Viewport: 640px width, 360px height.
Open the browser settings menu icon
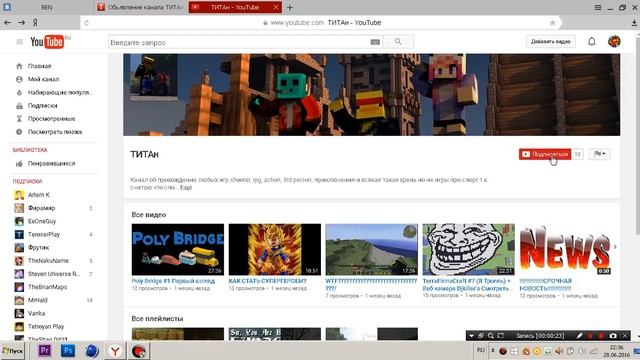point(598,7)
